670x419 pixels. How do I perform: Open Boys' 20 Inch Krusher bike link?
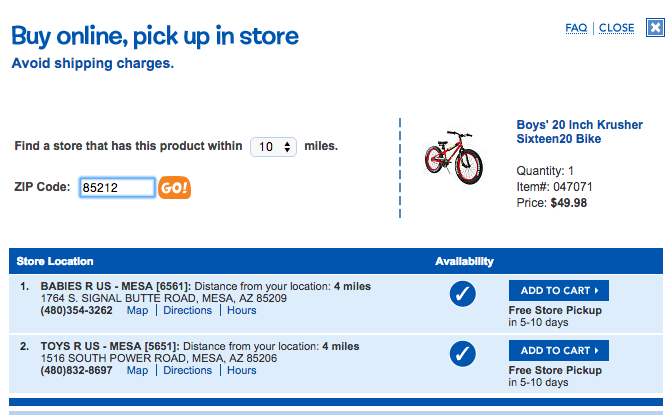566,132
